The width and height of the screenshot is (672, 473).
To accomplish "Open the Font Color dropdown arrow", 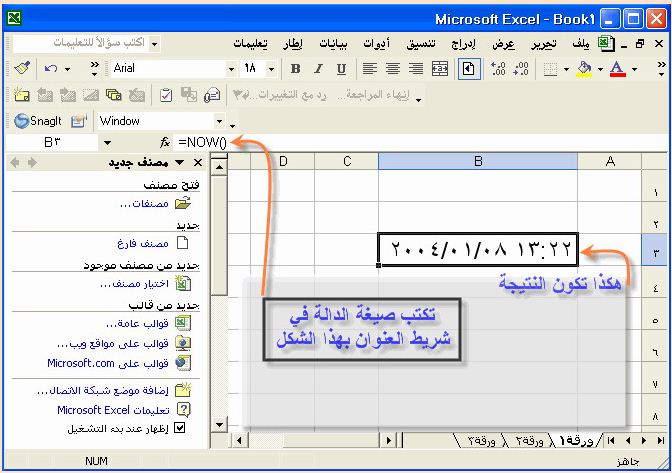I will 634,69.
